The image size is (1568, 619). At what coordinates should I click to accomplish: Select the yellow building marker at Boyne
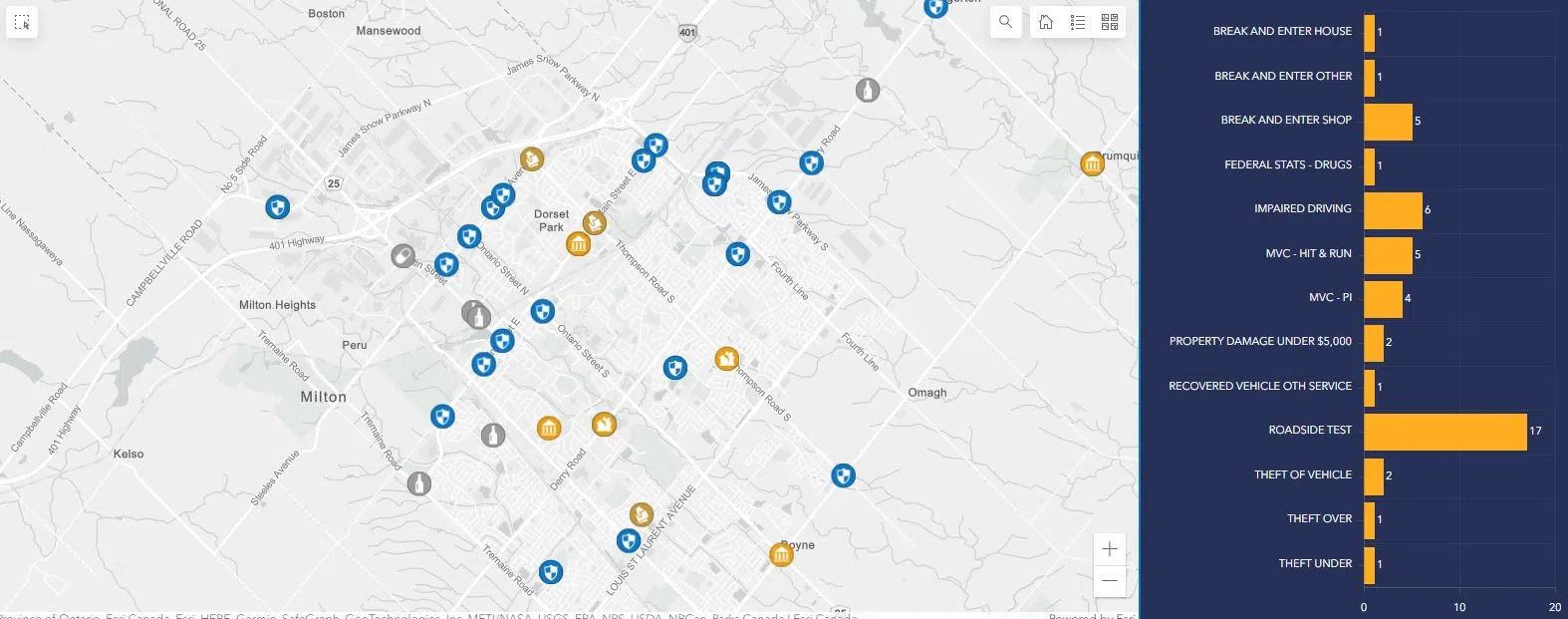pos(781,554)
